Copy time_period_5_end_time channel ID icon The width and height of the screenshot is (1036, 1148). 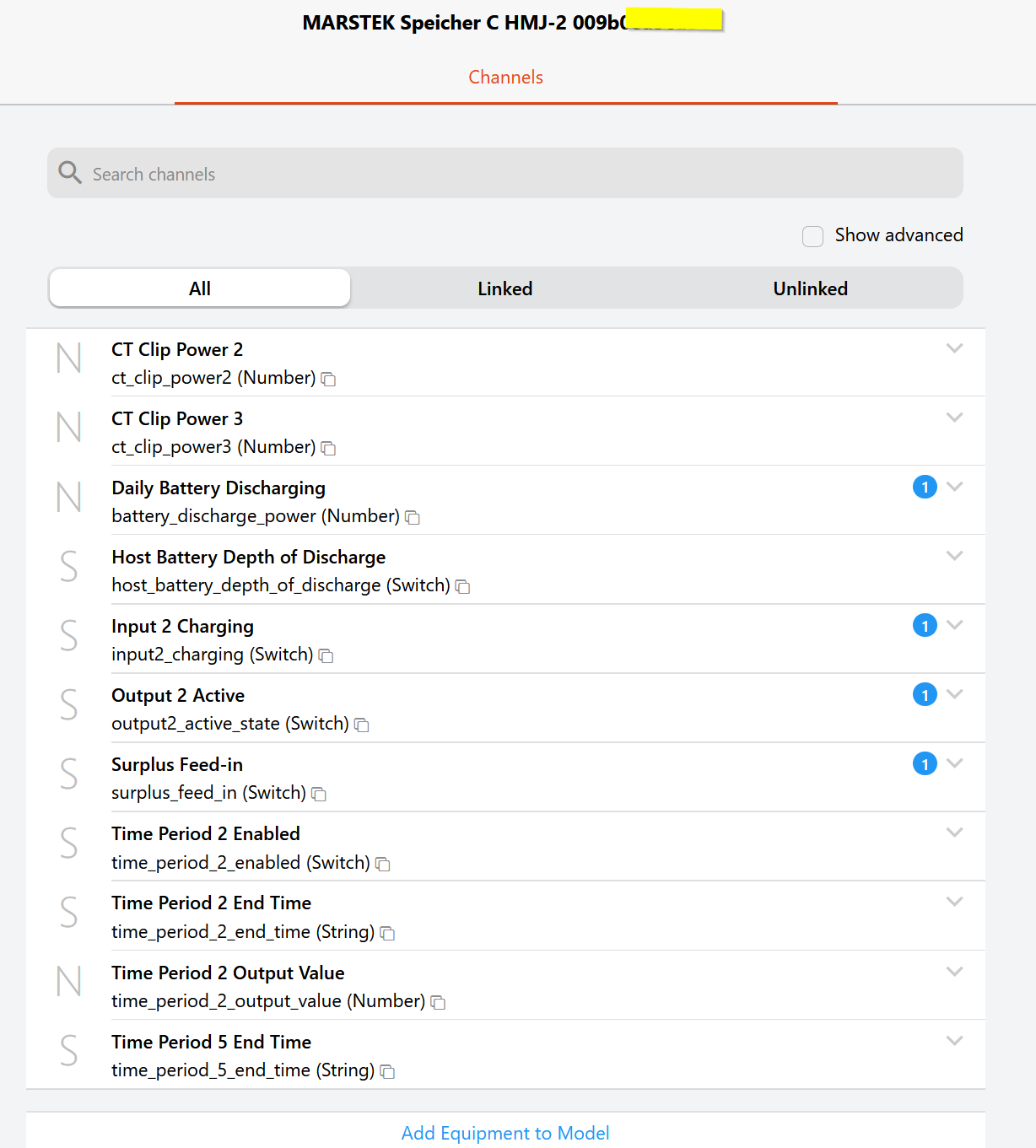(x=387, y=1072)
